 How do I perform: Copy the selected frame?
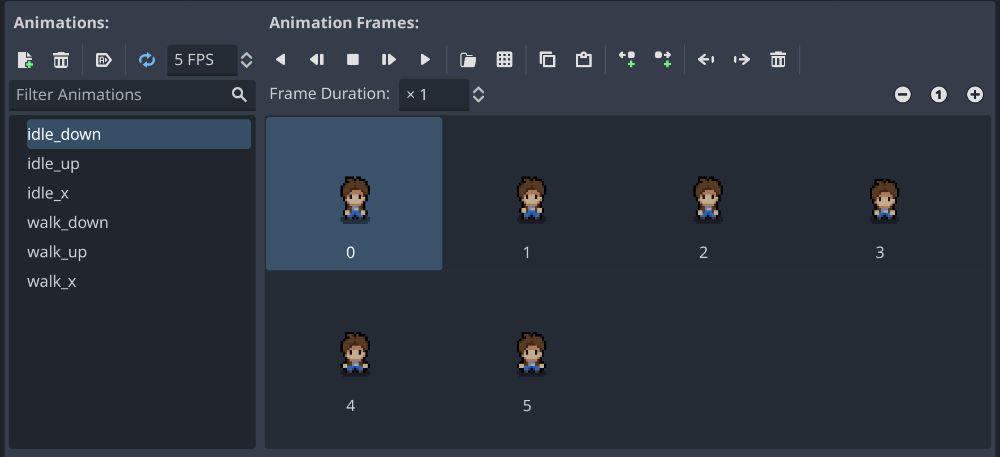[547, 60]
